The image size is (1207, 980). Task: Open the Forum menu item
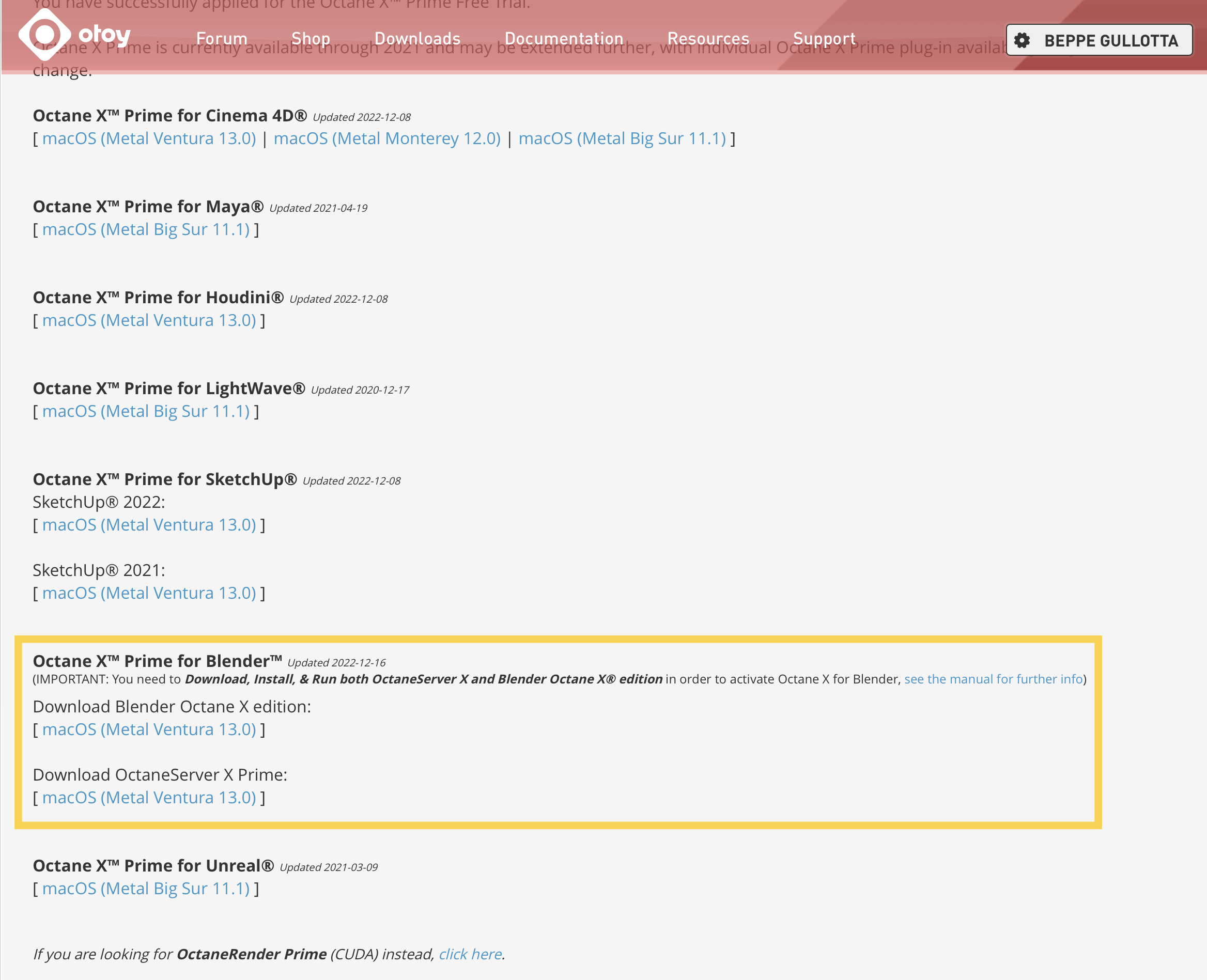pyautogui.click(x=222, y=38)
